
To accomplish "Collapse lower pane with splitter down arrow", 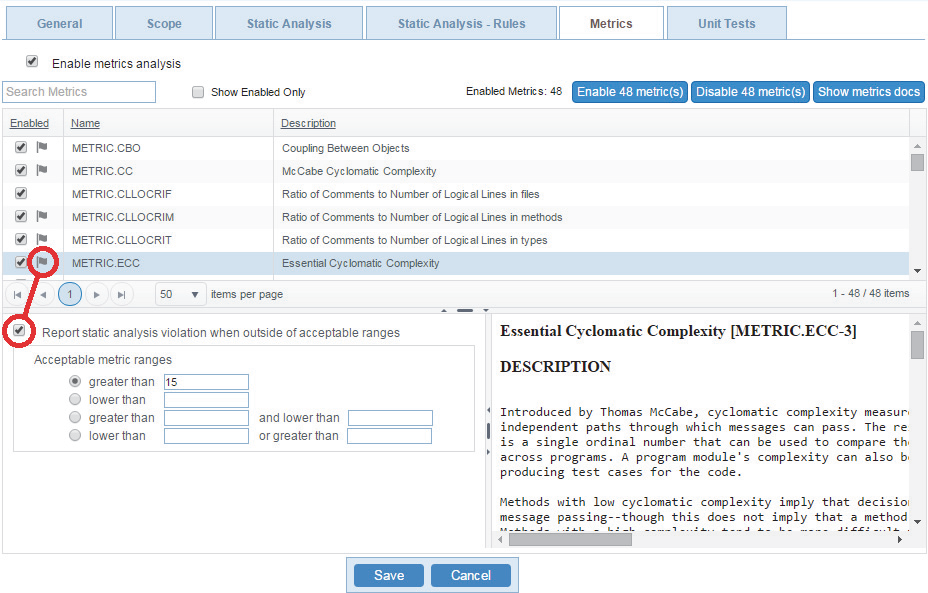I will click(486, 310).
